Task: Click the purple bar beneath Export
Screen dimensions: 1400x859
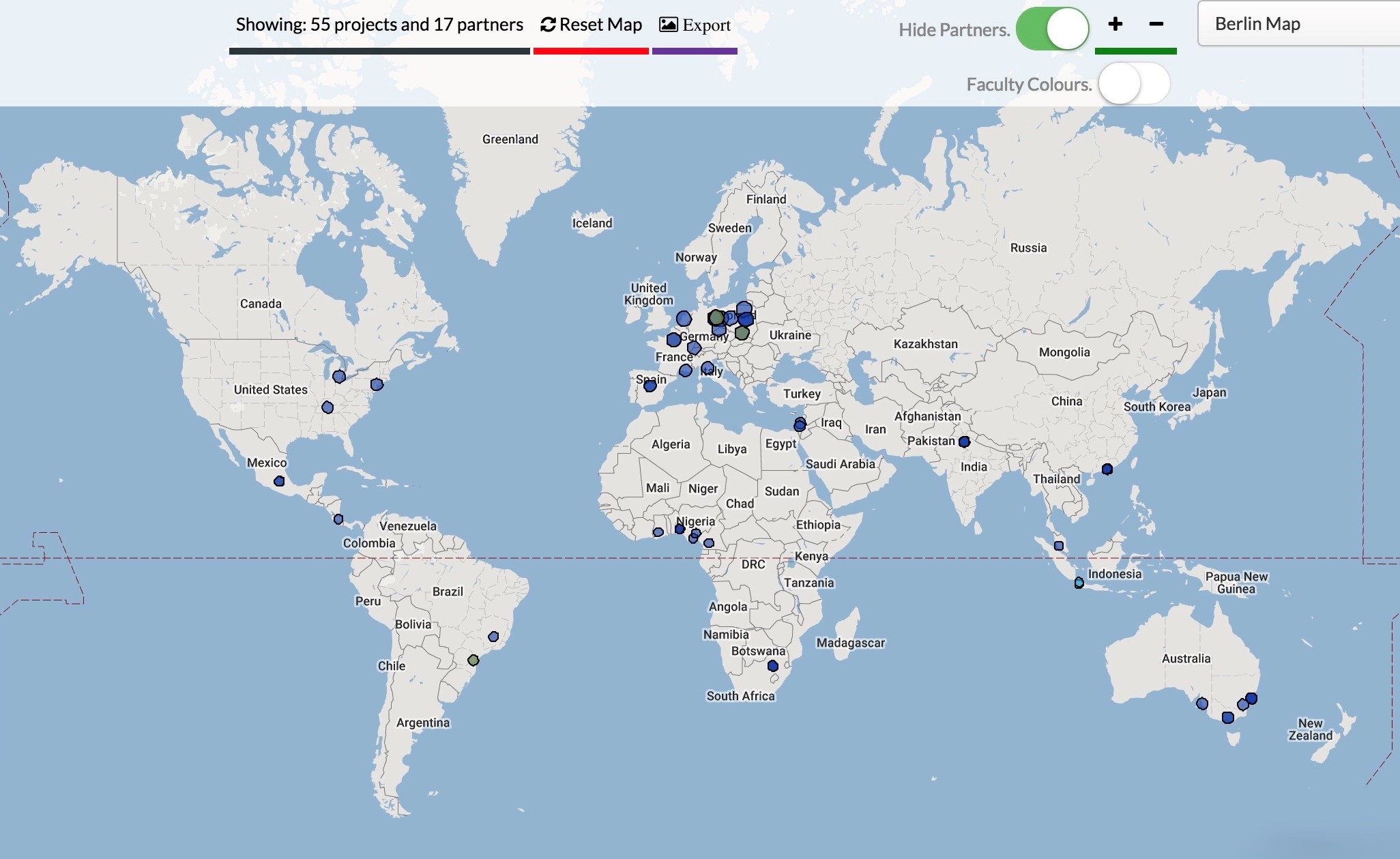Action: pyautogui.click(x=695, y=51)
